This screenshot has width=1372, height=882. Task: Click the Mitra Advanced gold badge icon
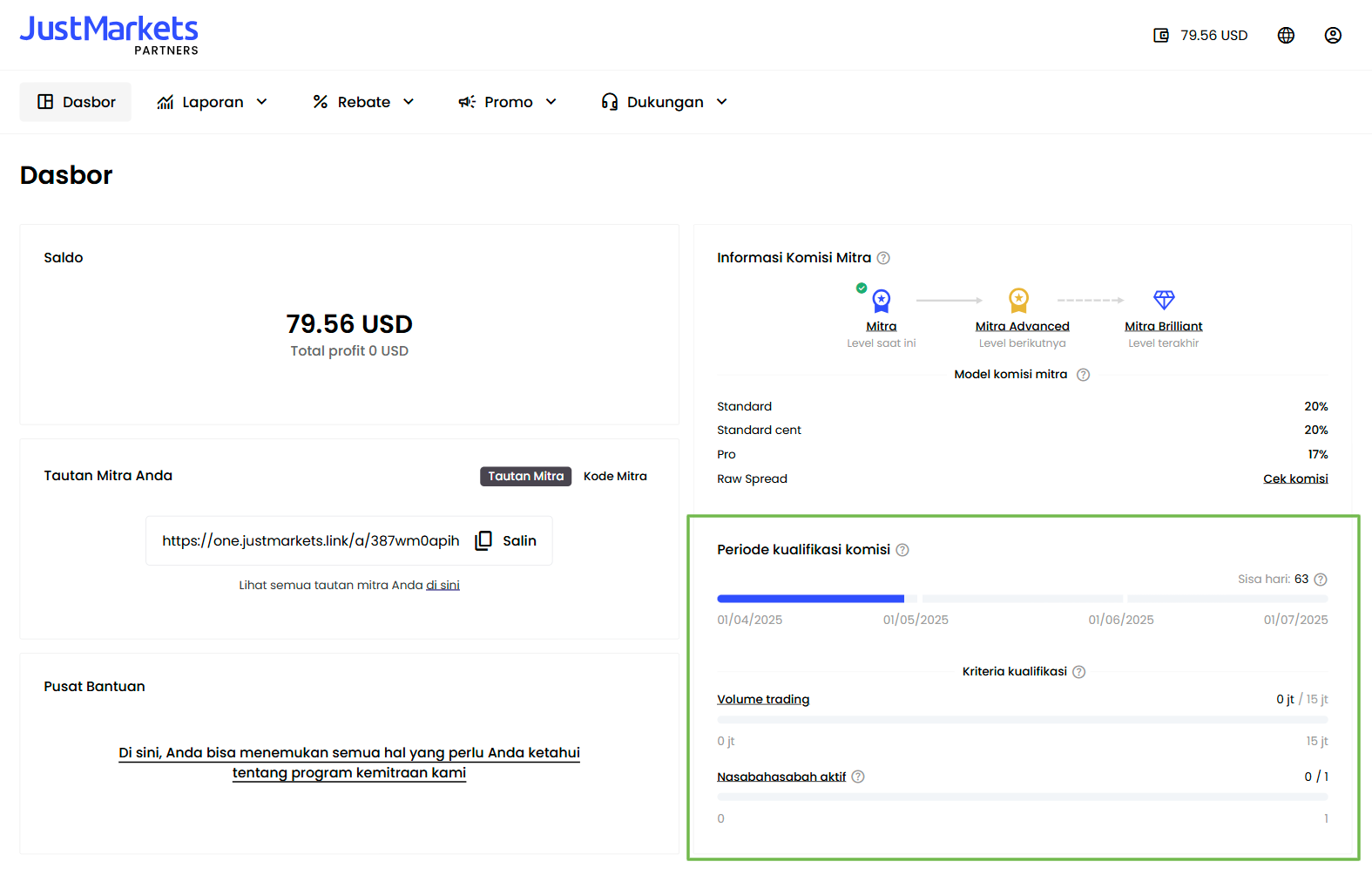tap(1018, 301)
